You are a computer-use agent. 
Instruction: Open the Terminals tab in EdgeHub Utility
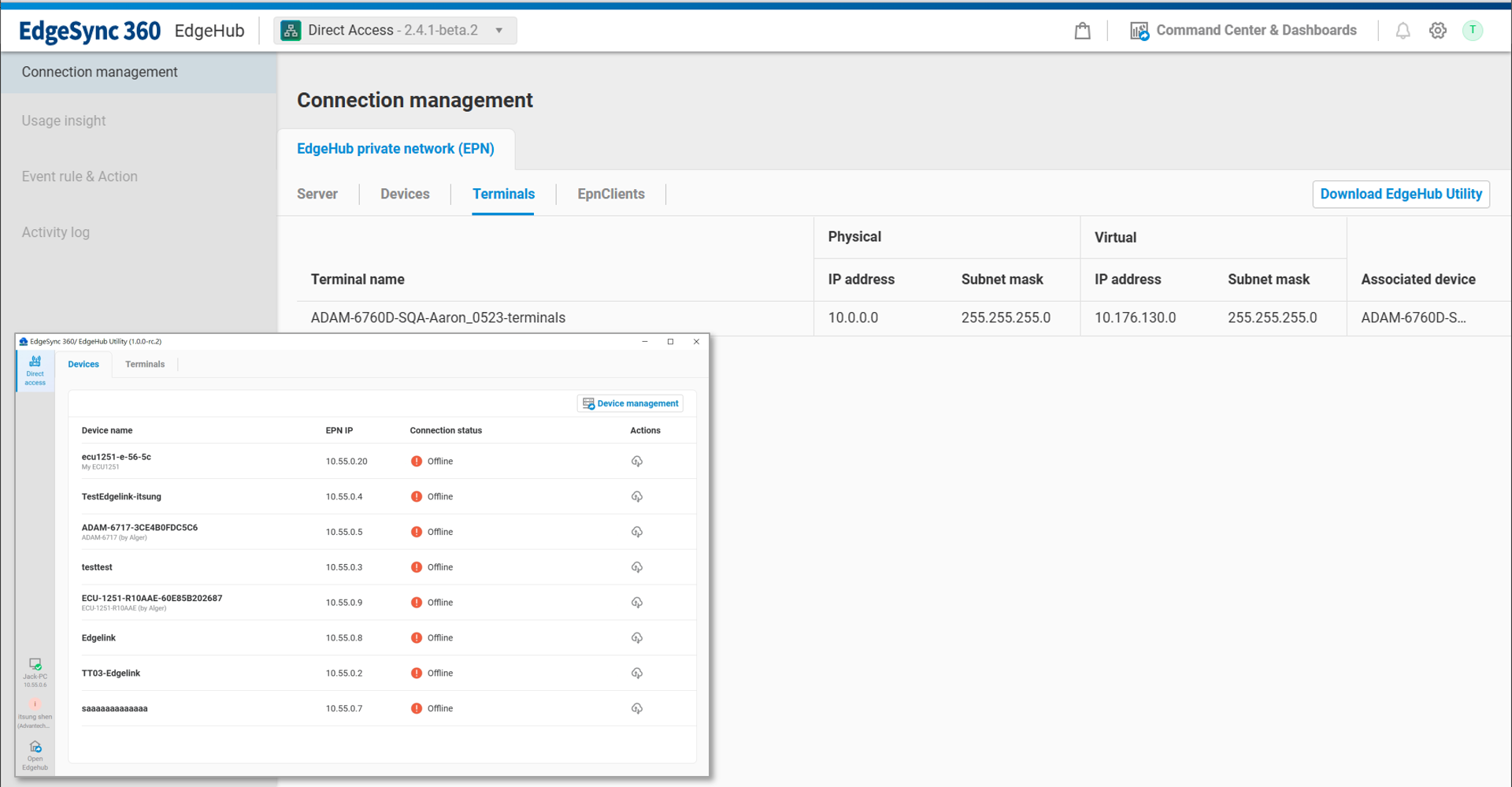(x=145, y=364)
